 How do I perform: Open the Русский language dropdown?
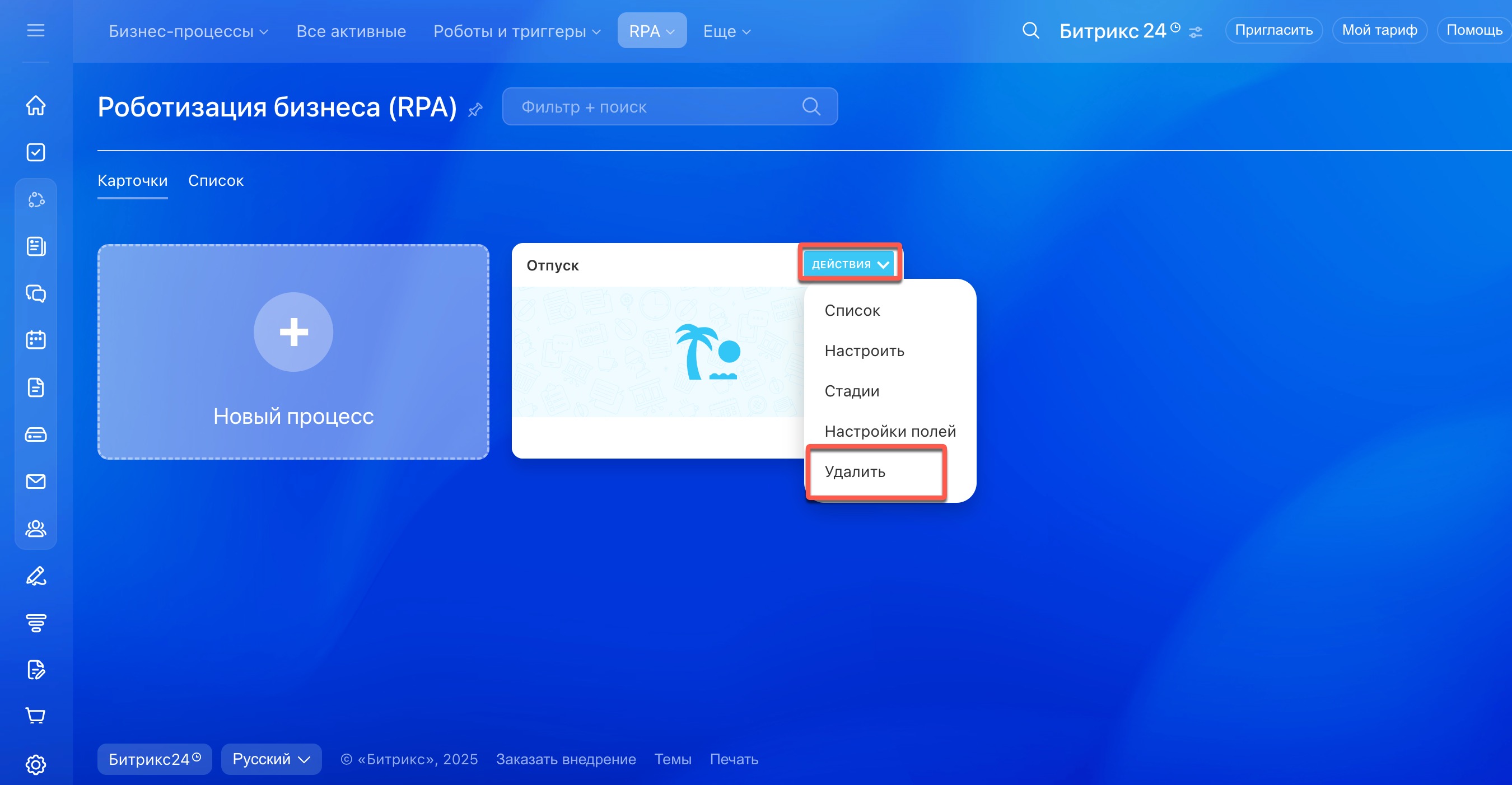click(x=271, y=759)
